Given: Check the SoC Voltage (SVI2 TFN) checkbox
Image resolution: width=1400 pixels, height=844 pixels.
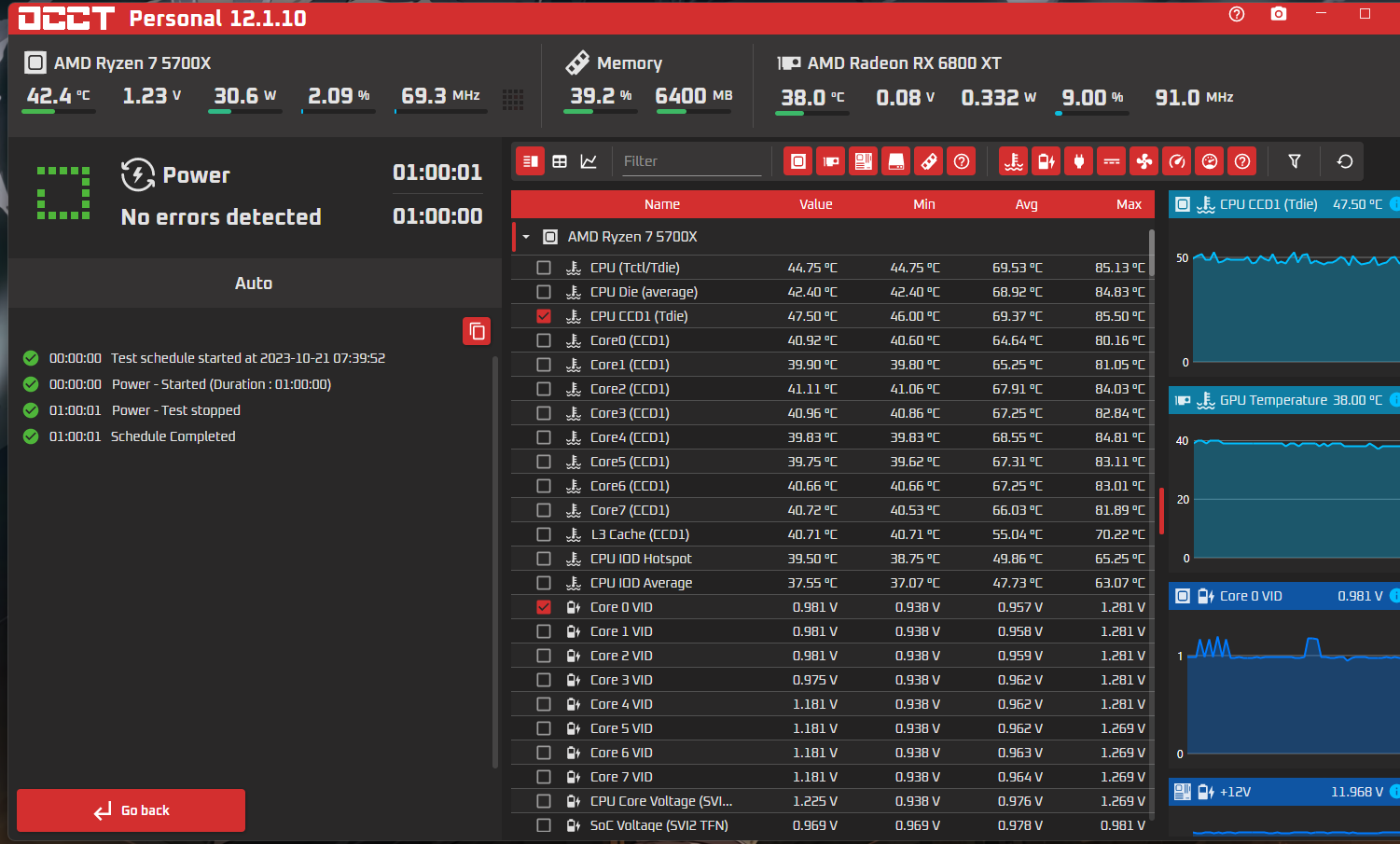Looking at the screenshot, I should tap(544, 825).
